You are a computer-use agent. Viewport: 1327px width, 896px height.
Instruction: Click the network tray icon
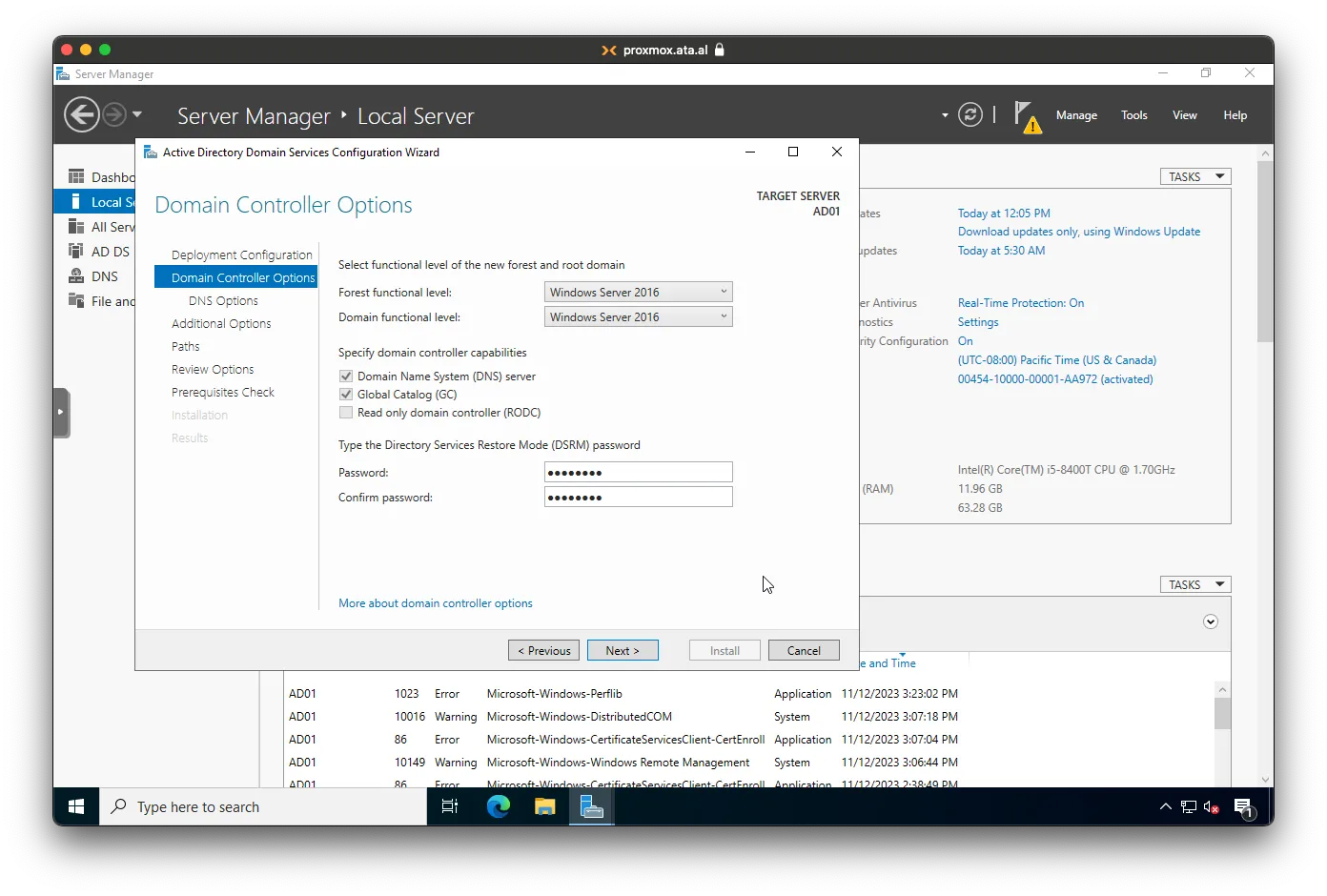[1189, 807]
